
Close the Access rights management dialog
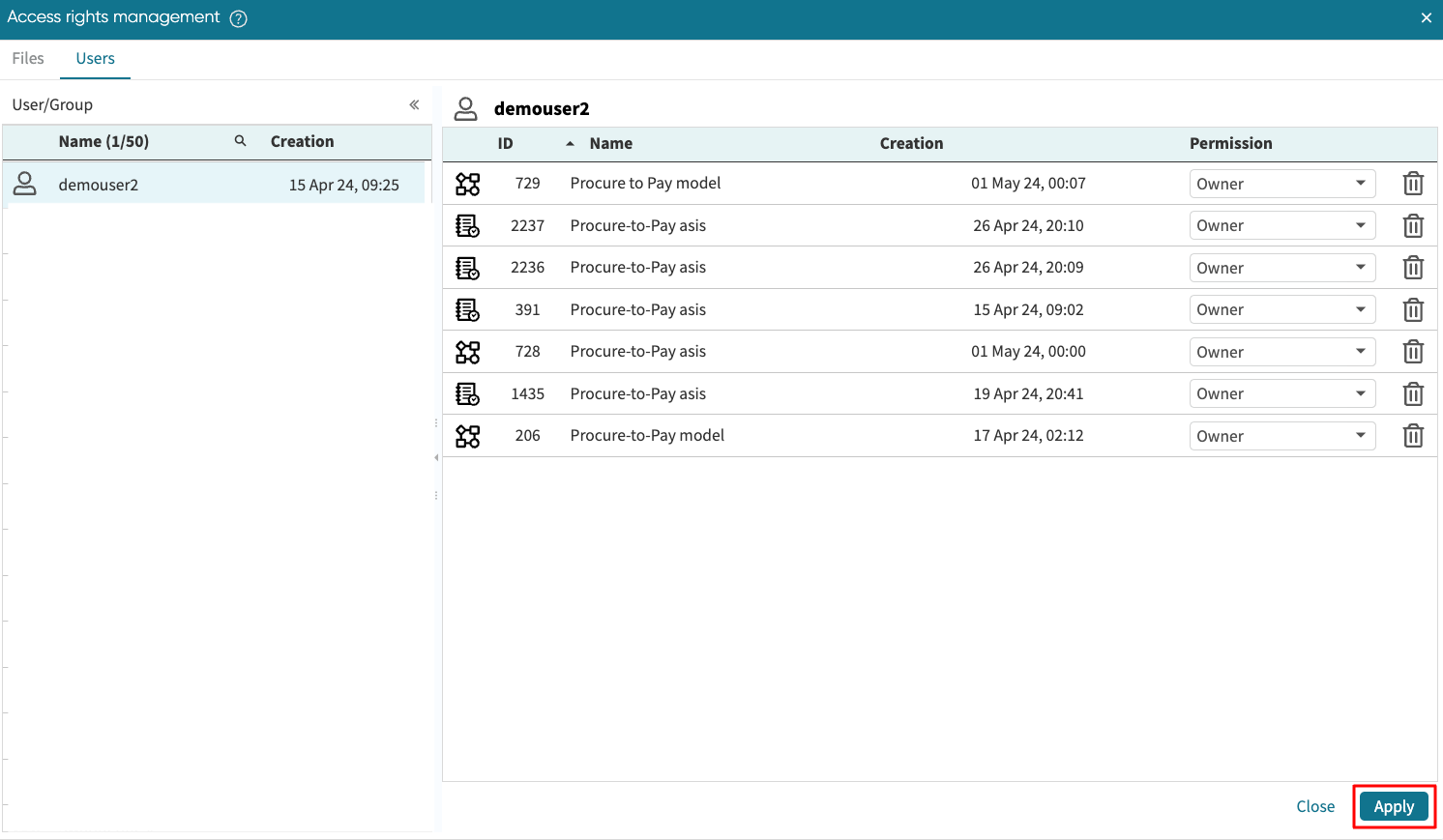[x=1426, y=18]
